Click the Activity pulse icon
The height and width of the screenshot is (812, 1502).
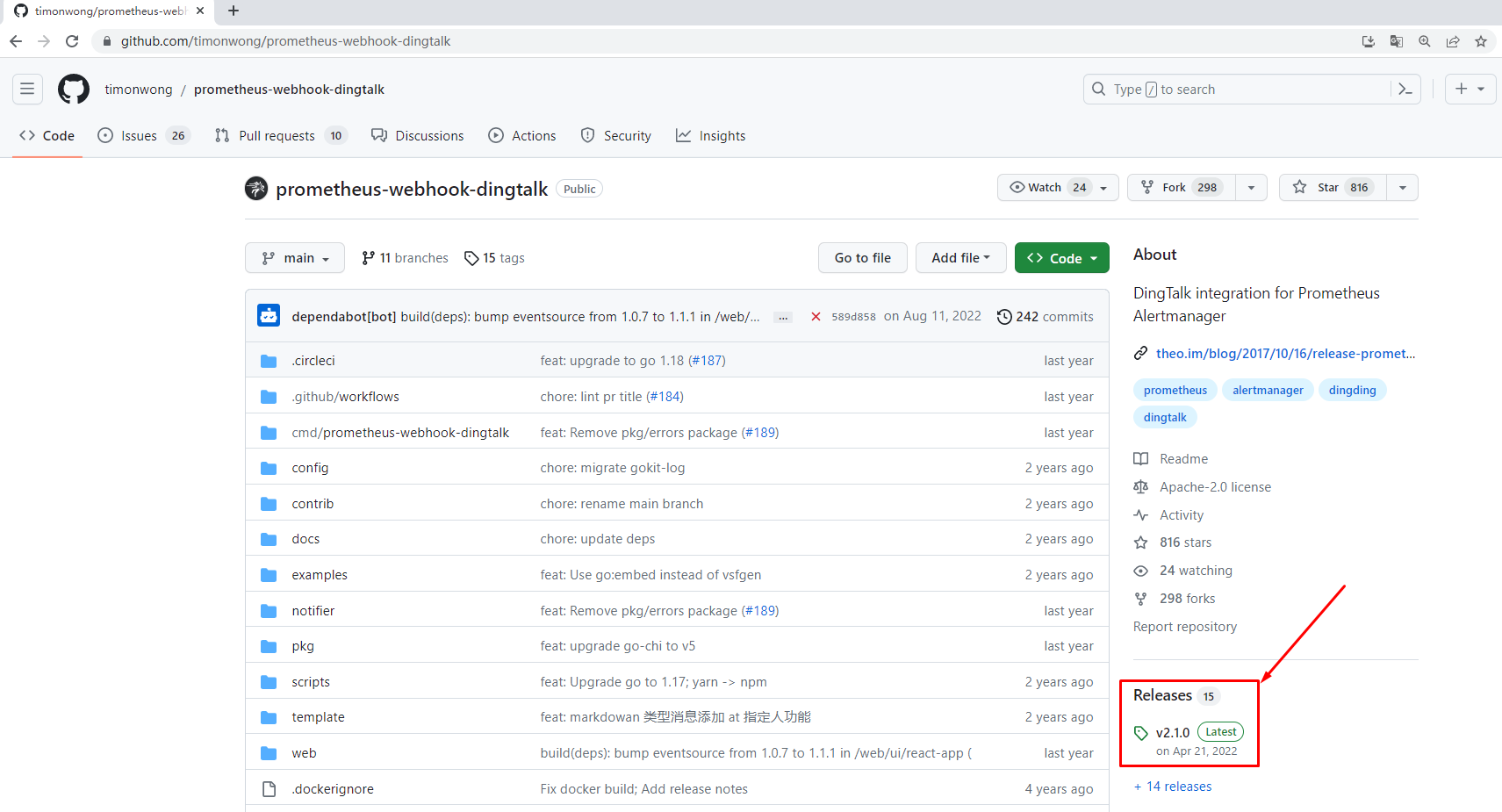pos(1141,515)
